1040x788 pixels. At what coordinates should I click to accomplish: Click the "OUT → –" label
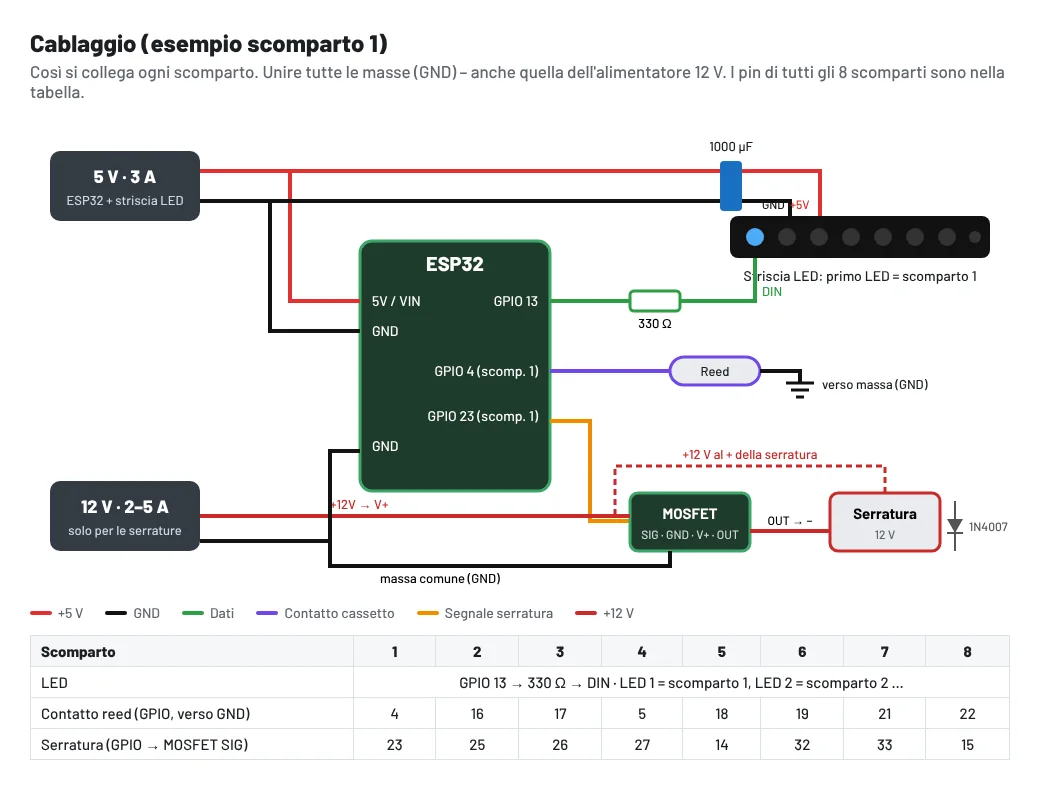[x=790, y=521]
